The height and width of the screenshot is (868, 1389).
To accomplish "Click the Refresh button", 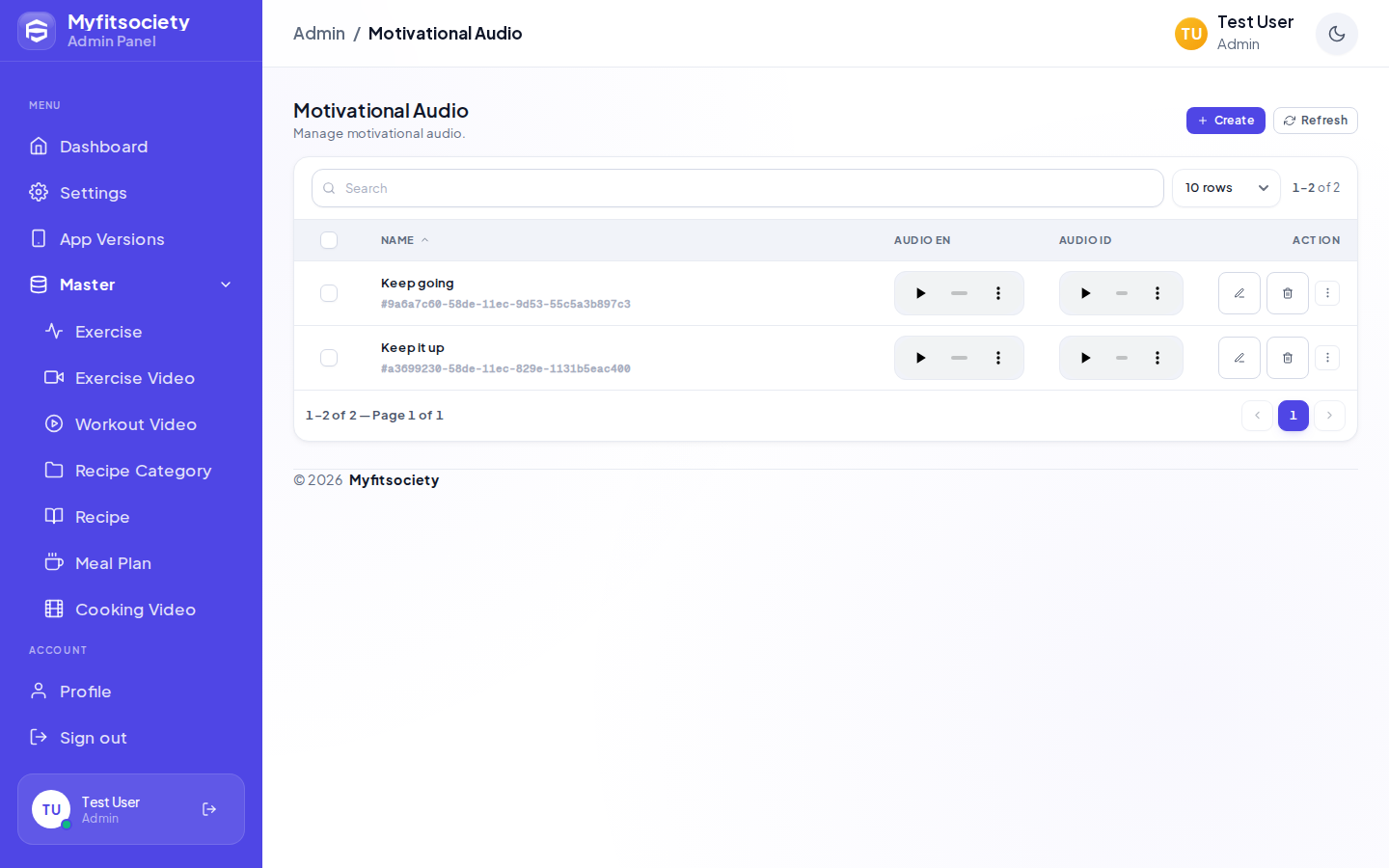I will pos(1316,121).
